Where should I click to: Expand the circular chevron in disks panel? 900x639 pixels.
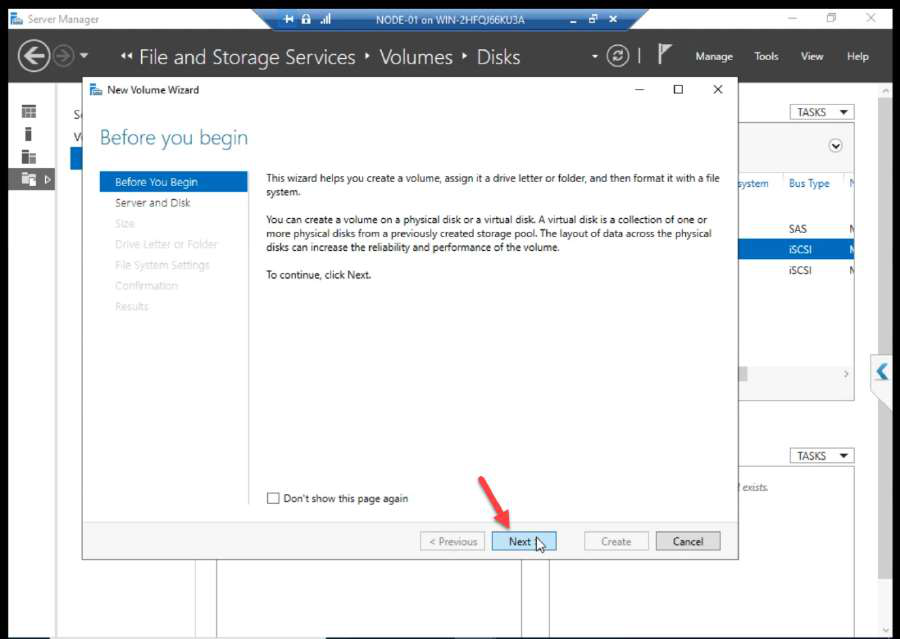pos(836,146)
